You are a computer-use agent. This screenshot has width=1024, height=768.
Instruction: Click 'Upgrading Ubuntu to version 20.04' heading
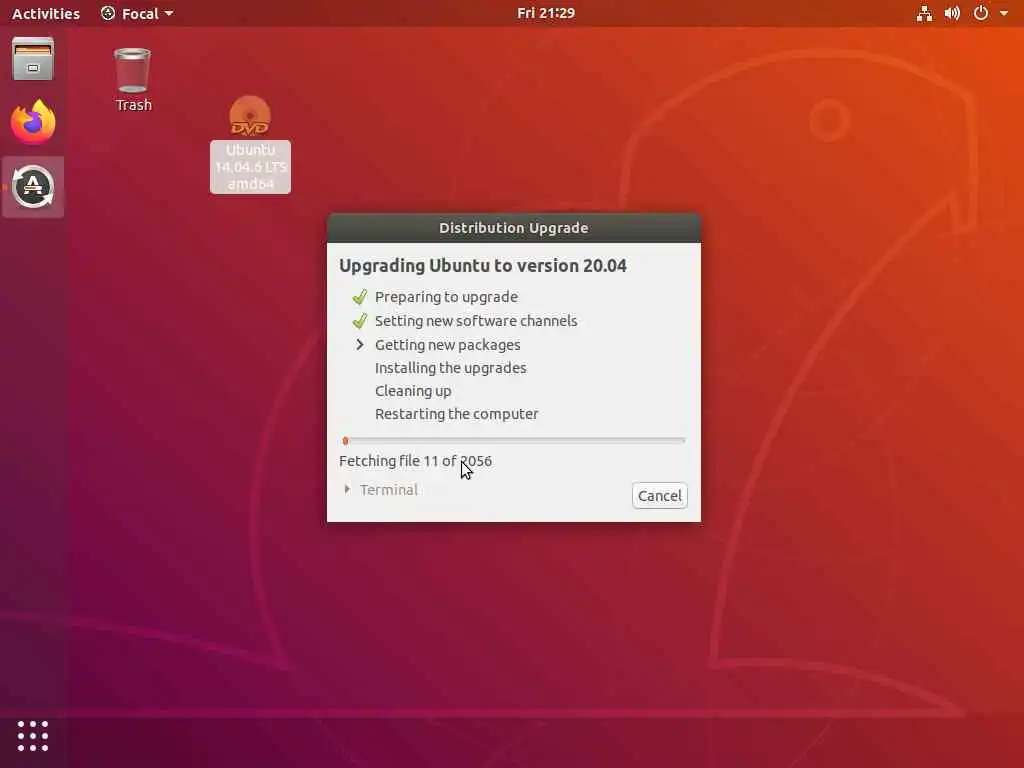click(x=483, y=266)
